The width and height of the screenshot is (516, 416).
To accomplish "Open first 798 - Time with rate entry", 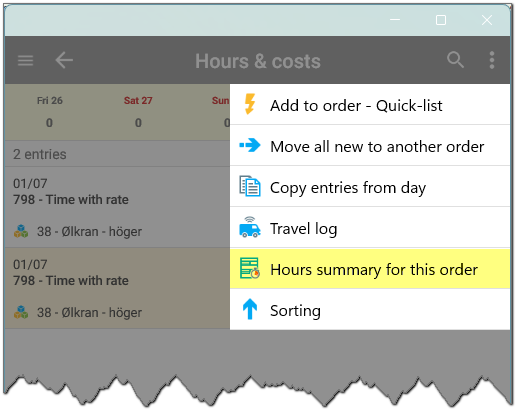I will pyautogui.click(x=117, y=207).
